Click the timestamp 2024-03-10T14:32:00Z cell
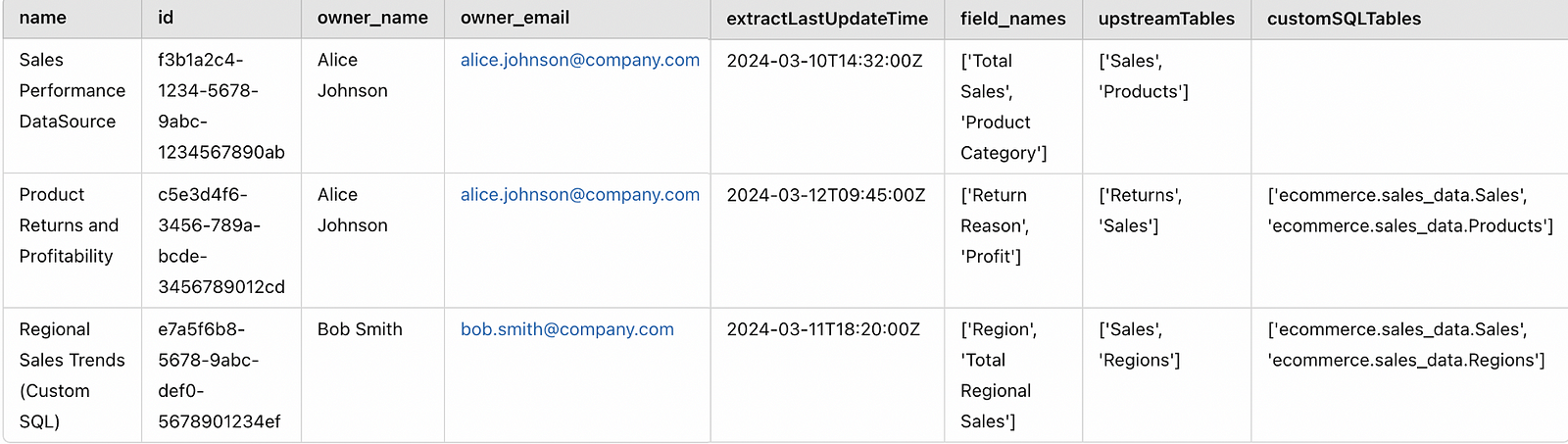Screen dimensions: 1568x444 pyautogui.click(x=824, y=61)
